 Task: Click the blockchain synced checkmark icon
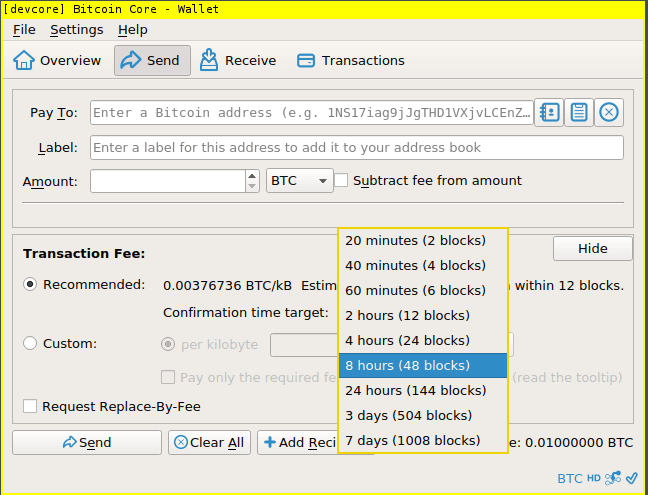[631, 478]
